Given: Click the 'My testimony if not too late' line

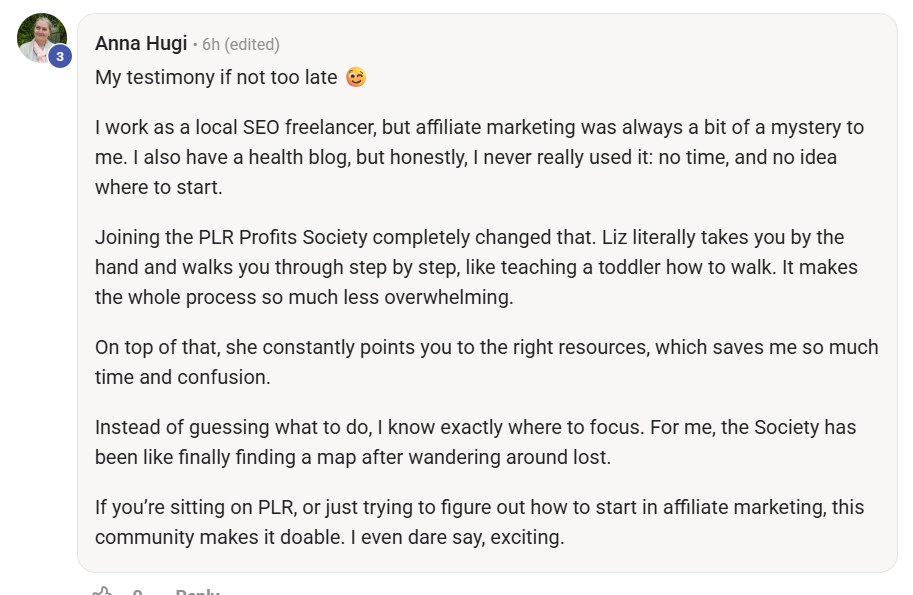Looking at the screenshot, I should 216,77.
